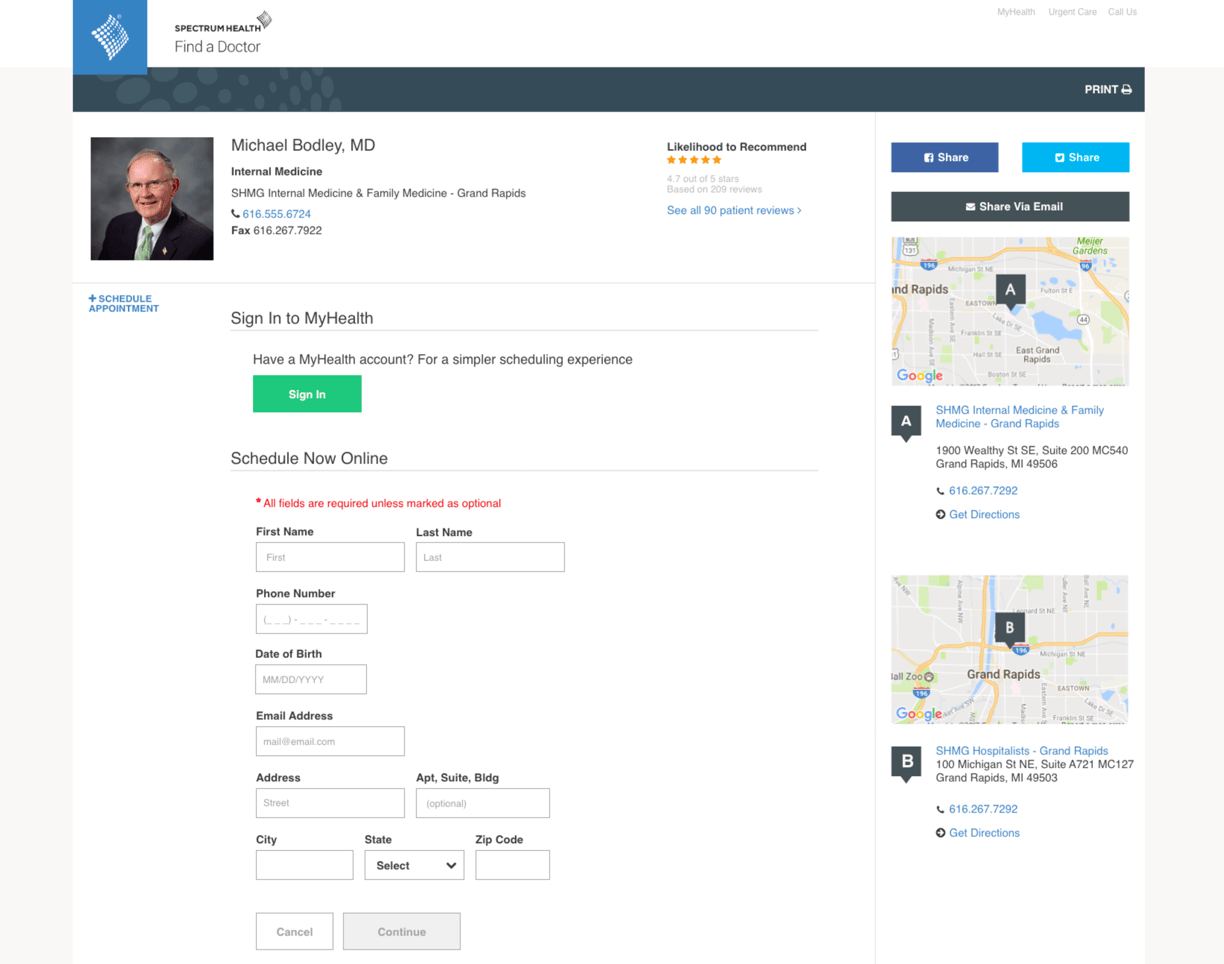Viewport: 1224px width, 964px height.
Task: Share profile on Facebook
Action: click(945, 157)
